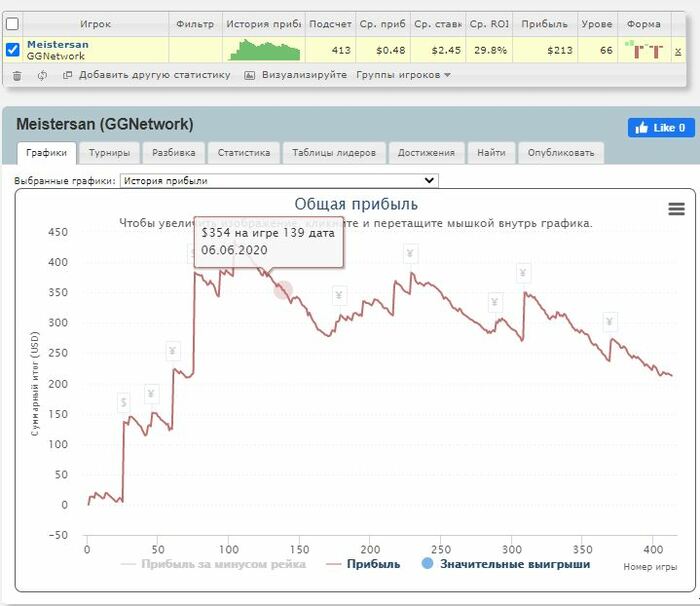
Task: Click the Facebook Like thumbs-up button
Action: [661, 128]
